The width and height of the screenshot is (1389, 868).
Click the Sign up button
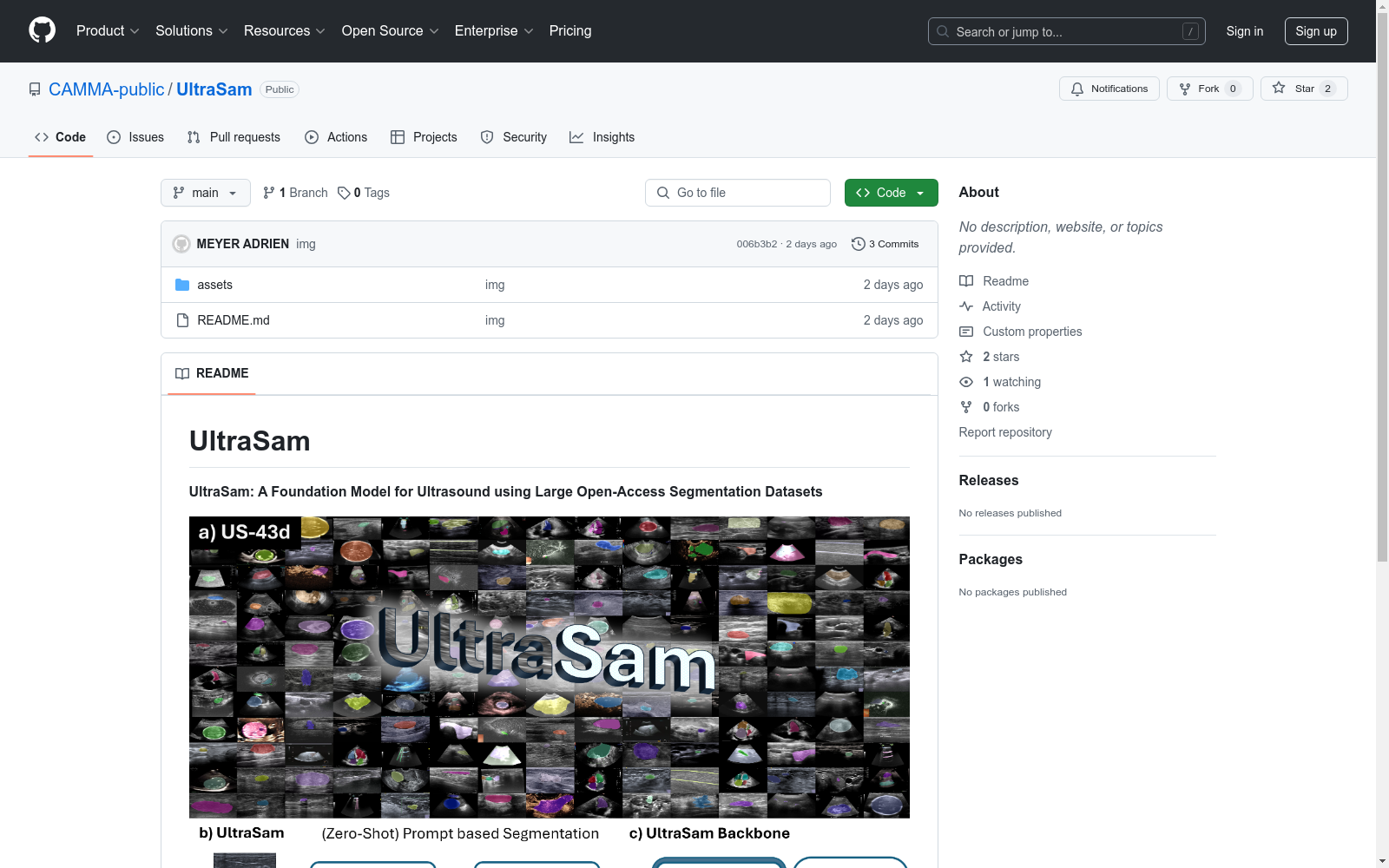[x=1315, y=31]
